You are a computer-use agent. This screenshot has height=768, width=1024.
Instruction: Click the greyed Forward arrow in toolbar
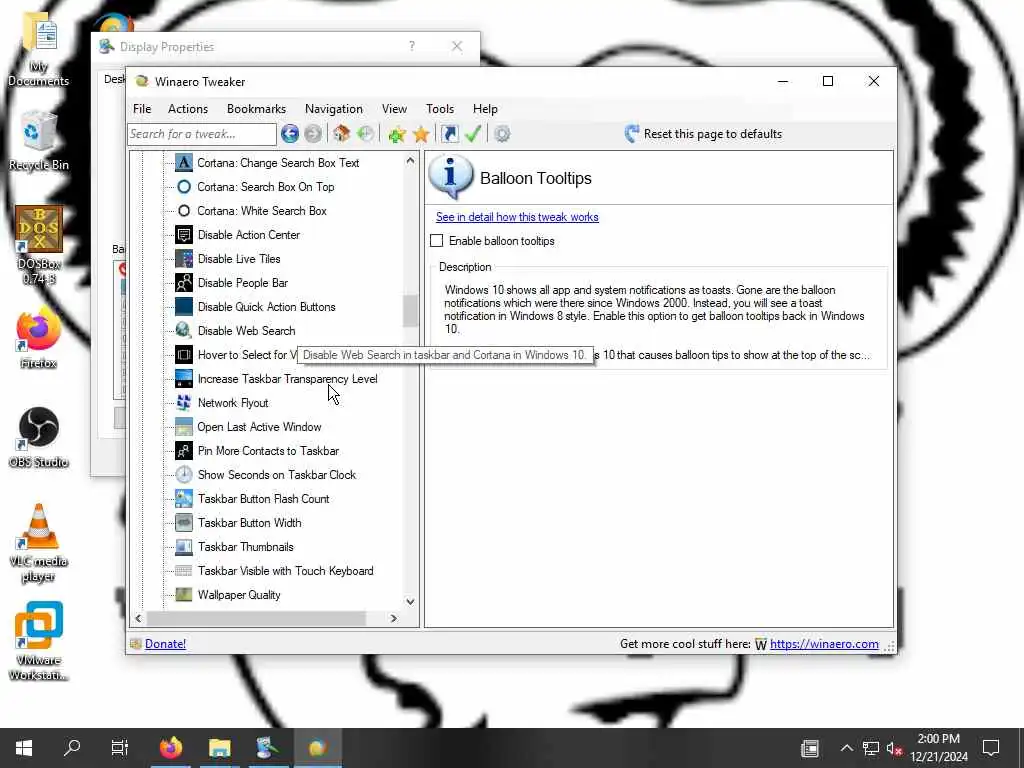pyautogui.click(x=313, y=134)
